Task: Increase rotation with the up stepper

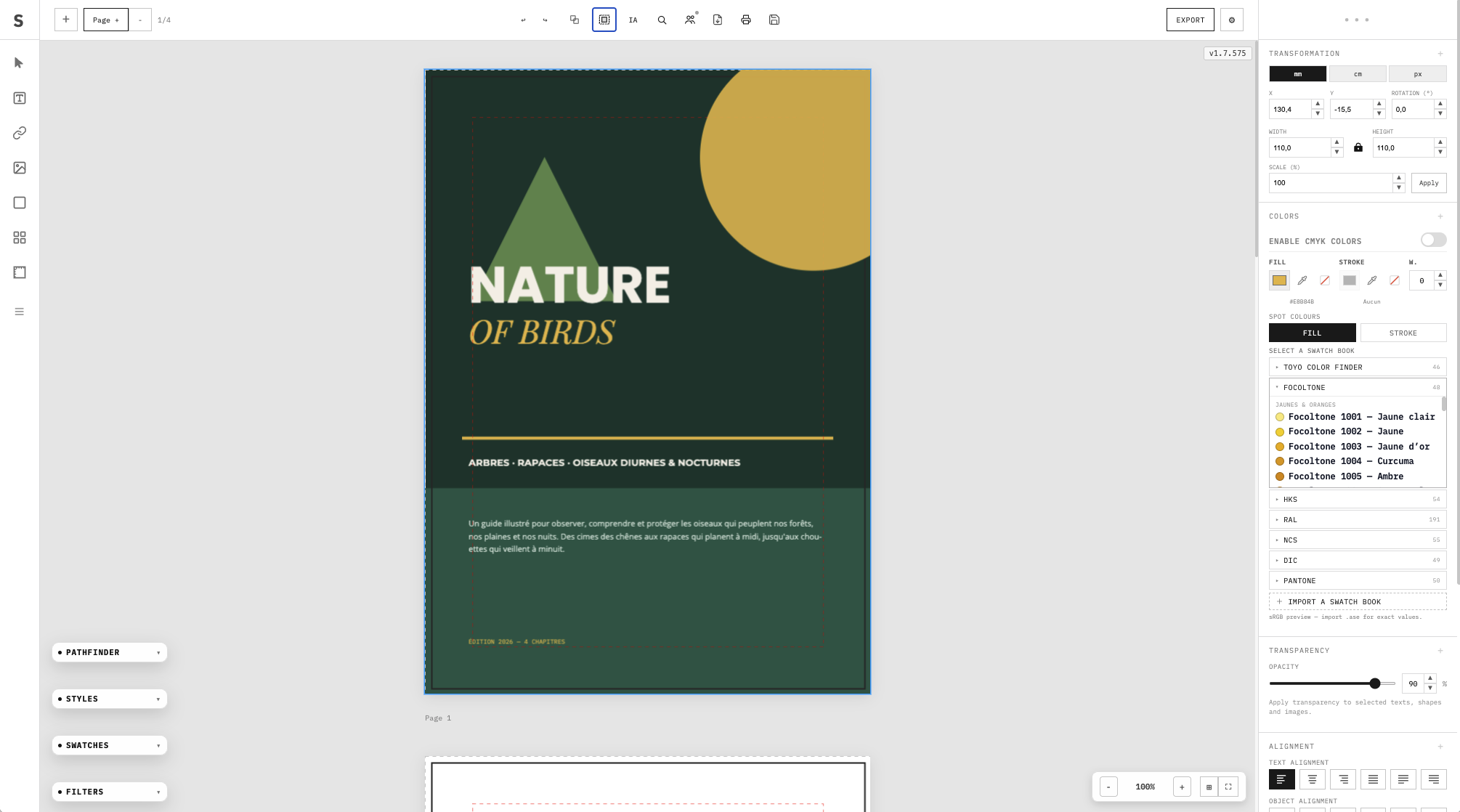Action: click(x=1440, y=104)
